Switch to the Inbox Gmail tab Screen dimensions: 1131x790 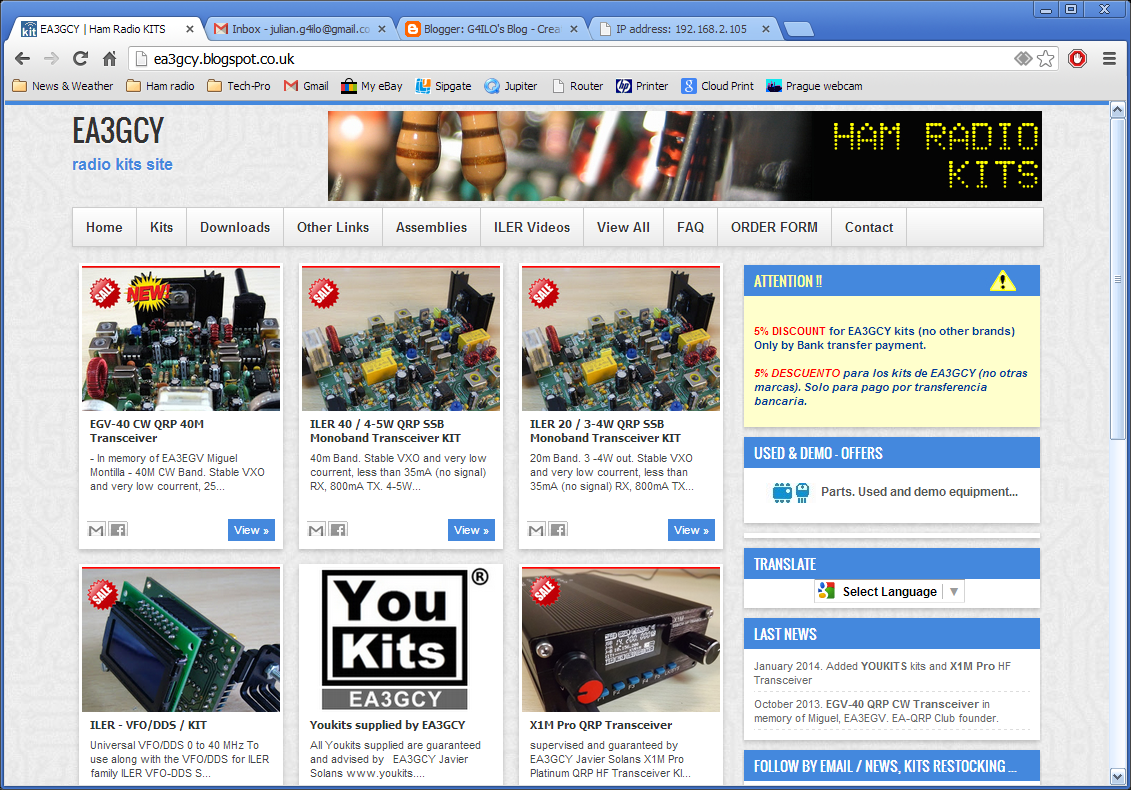[302, 29]
